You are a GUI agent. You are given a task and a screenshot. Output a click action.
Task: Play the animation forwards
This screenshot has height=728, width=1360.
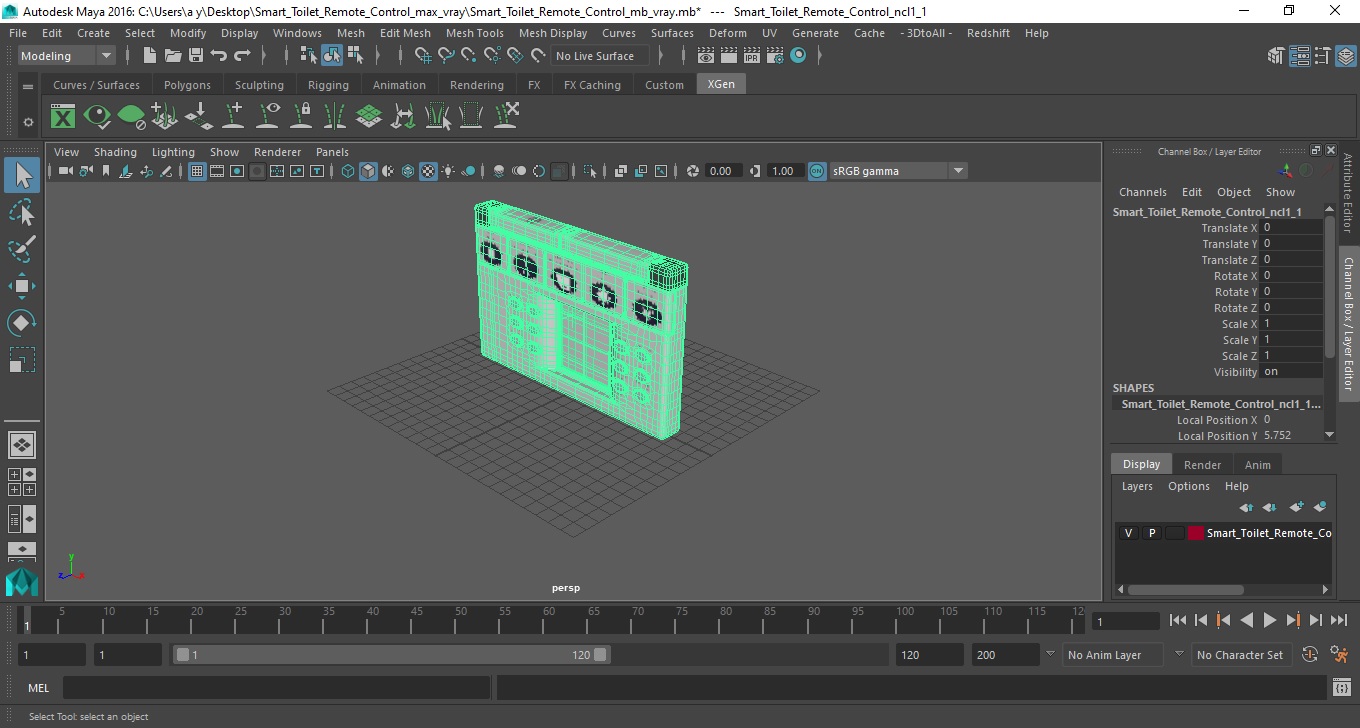click(x=1269, y=620)
